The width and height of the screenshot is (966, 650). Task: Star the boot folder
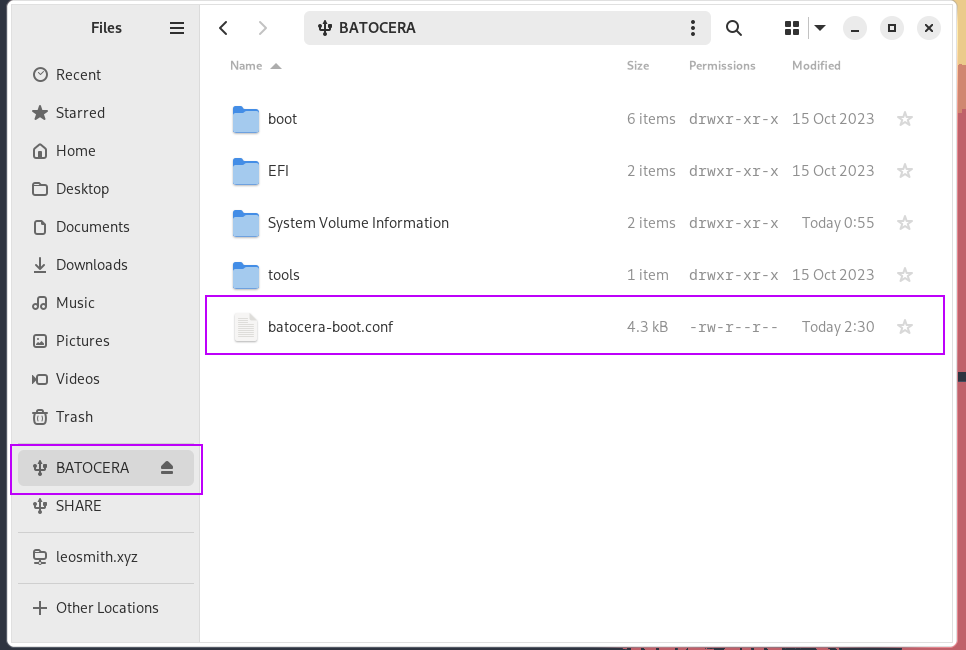coord(905,119)
